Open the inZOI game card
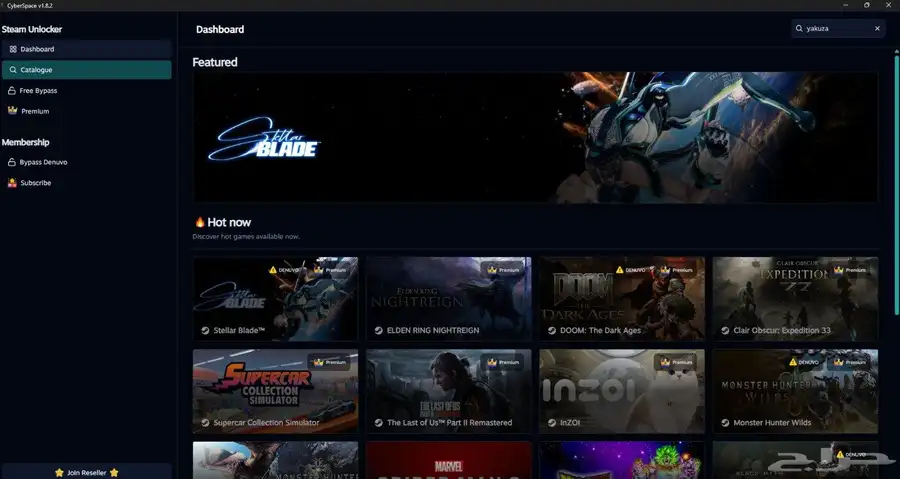900x479 pixels. (x=622, y=391)
